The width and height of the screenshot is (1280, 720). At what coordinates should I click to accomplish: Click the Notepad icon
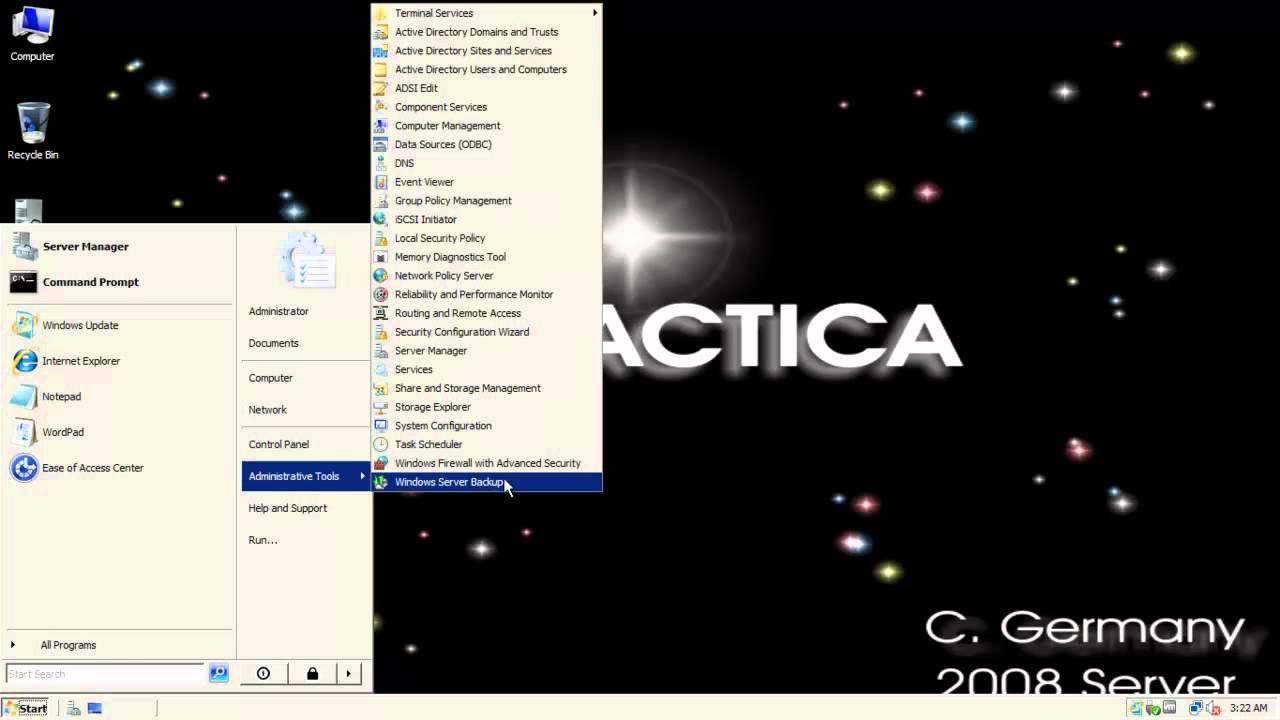pyautogui.click(x=24, y=397)
